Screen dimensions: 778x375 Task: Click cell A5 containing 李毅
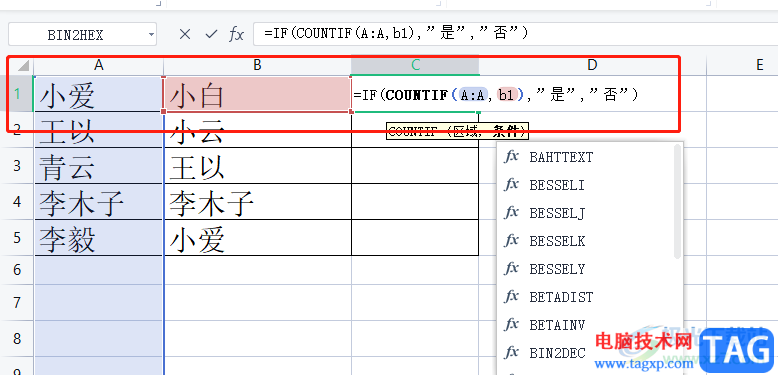coord(99,238)
